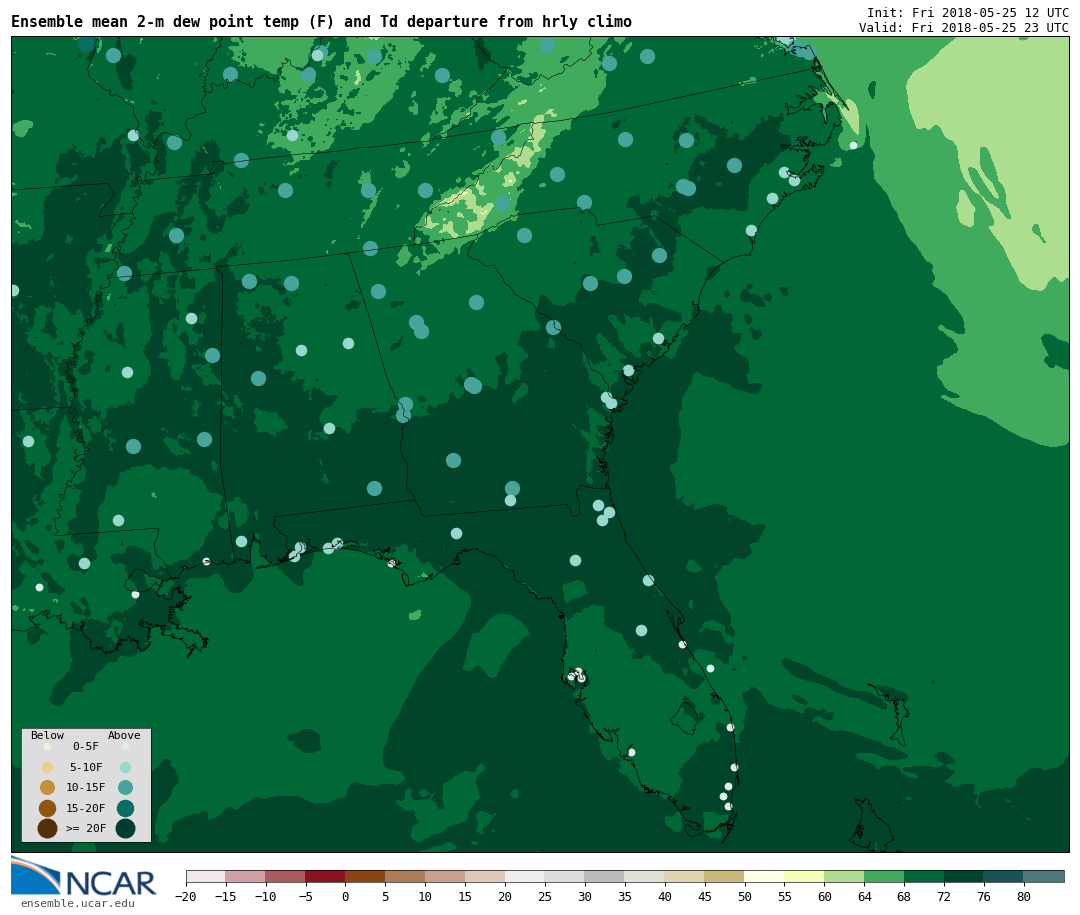Click the Below 0-5F legend dot

point(48,747)
